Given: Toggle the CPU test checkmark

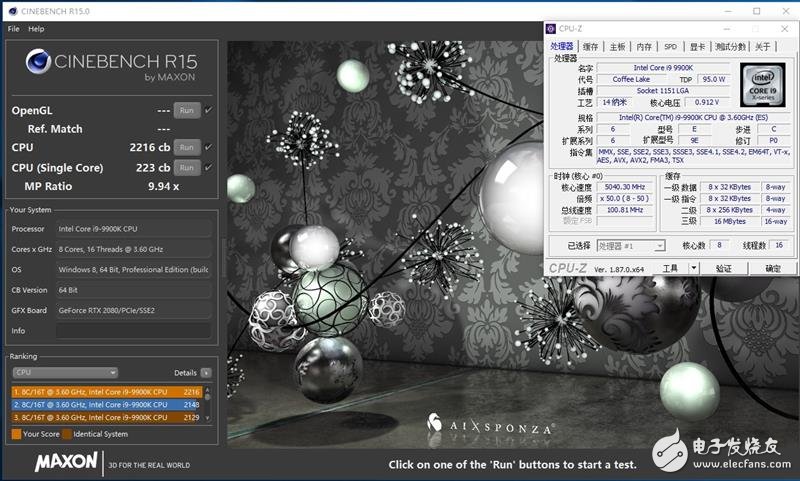Looking at the screenshot, I should 208,147.
